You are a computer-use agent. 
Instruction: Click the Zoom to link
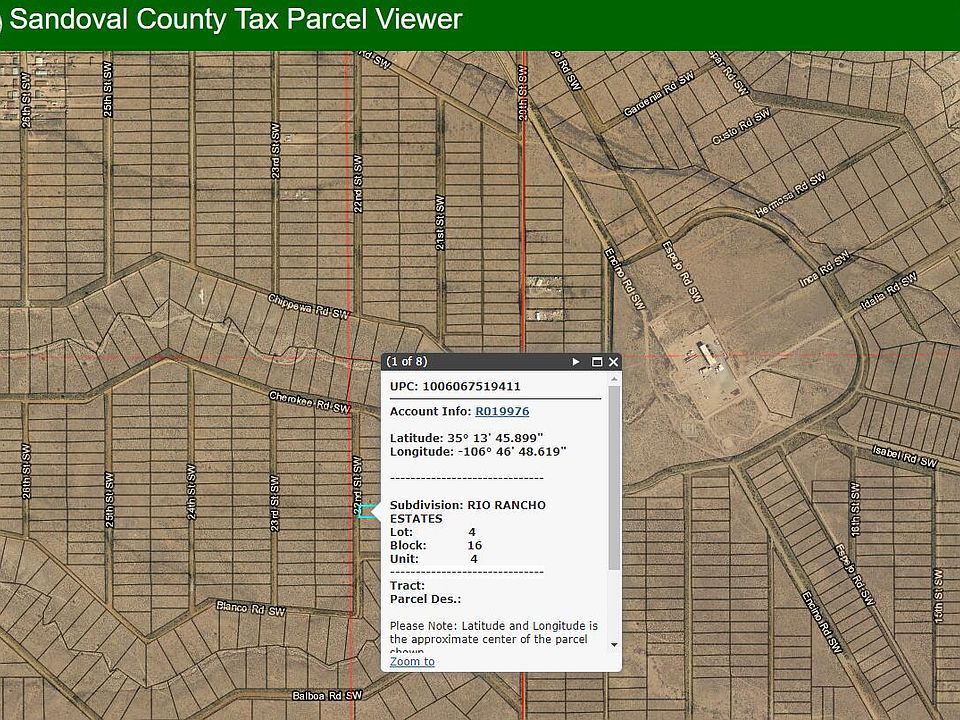pyautogui.click(x=412, y=661)
